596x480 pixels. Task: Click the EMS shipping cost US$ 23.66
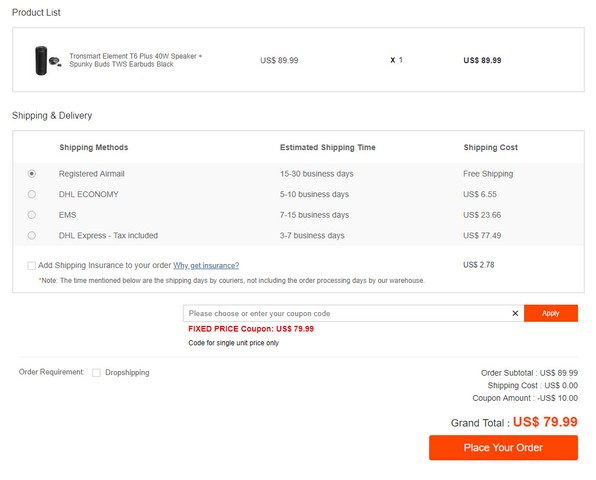[x=482, y=215]
